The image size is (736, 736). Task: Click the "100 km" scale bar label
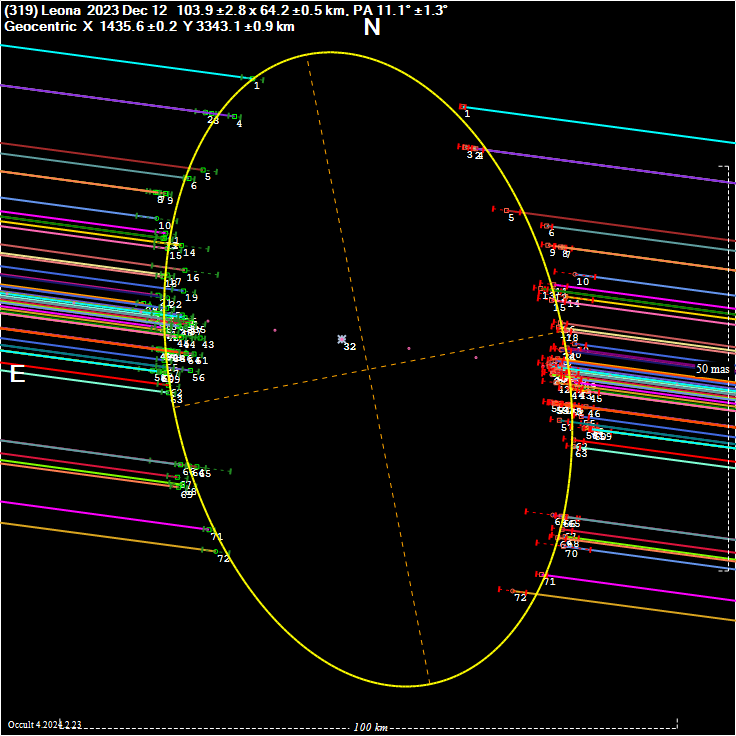point(370,727)
